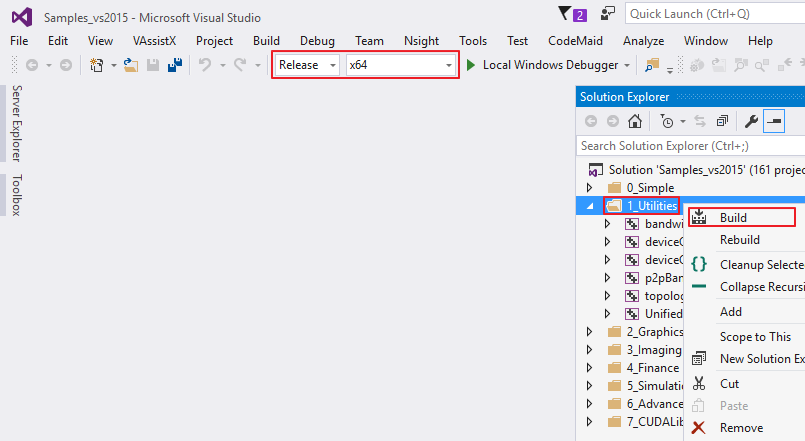
Task: Click the Cut scissors icon
Action: 699,384
